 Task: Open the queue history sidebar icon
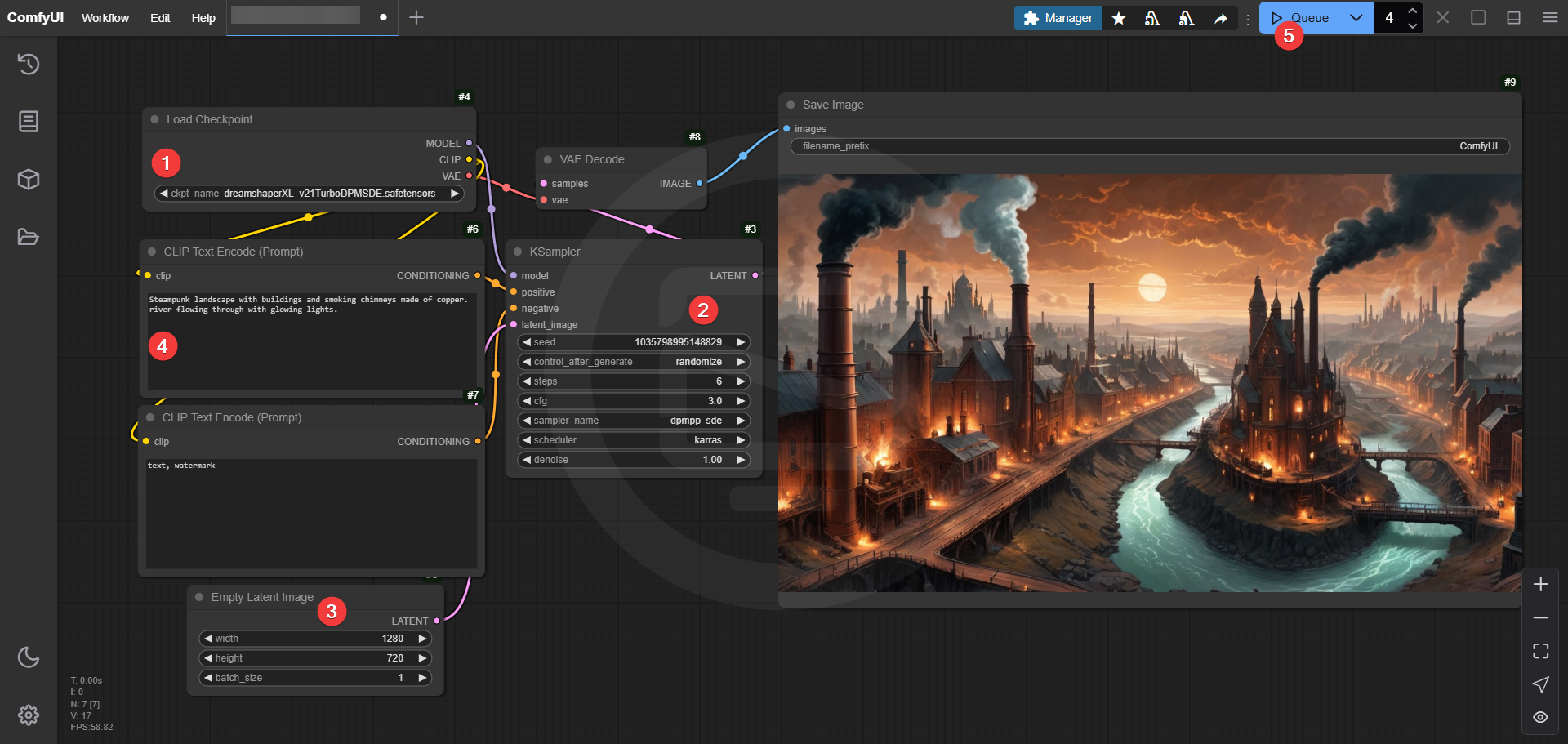click(x=29, y=65)
